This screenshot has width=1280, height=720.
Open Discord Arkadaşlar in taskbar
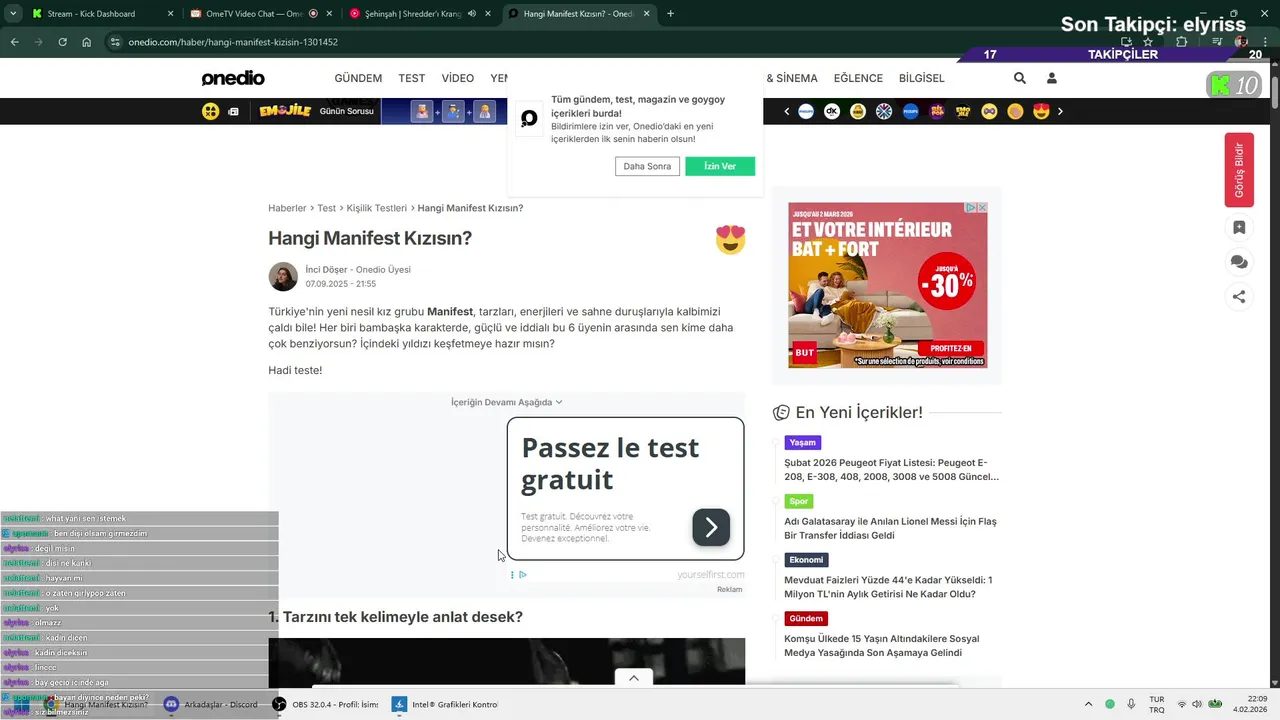pos(211,704)
